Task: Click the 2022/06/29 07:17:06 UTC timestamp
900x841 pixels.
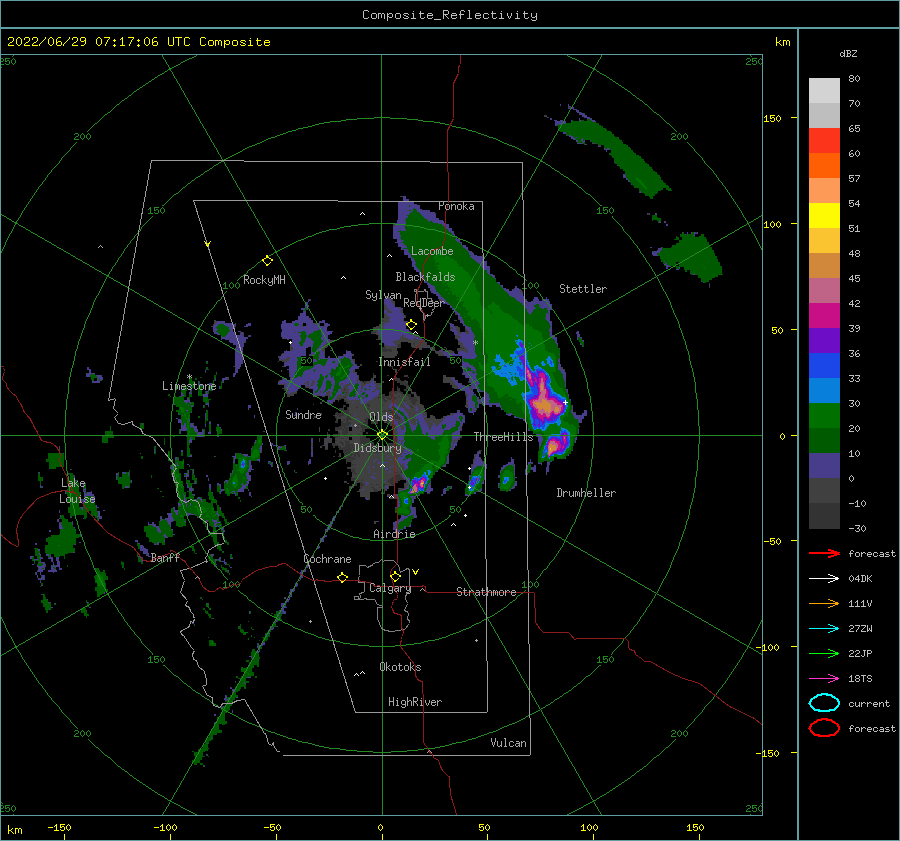Action: click(138, 42)
